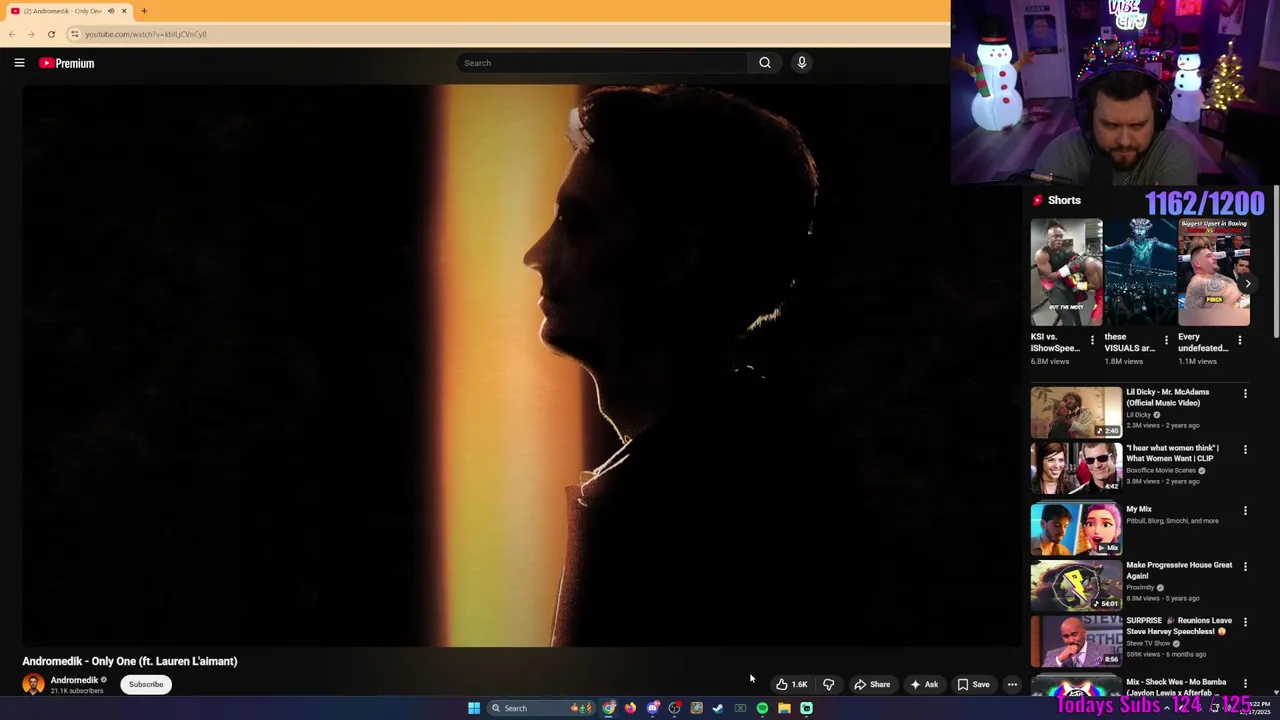Share the Andromedik video
The height and width of the screenshot is (720, 1280).
click(x=872, y=684)
